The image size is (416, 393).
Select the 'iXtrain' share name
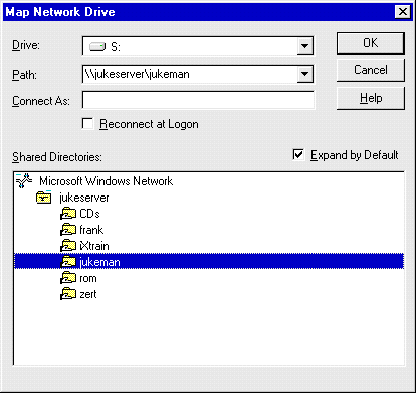[x=94, y=246]
